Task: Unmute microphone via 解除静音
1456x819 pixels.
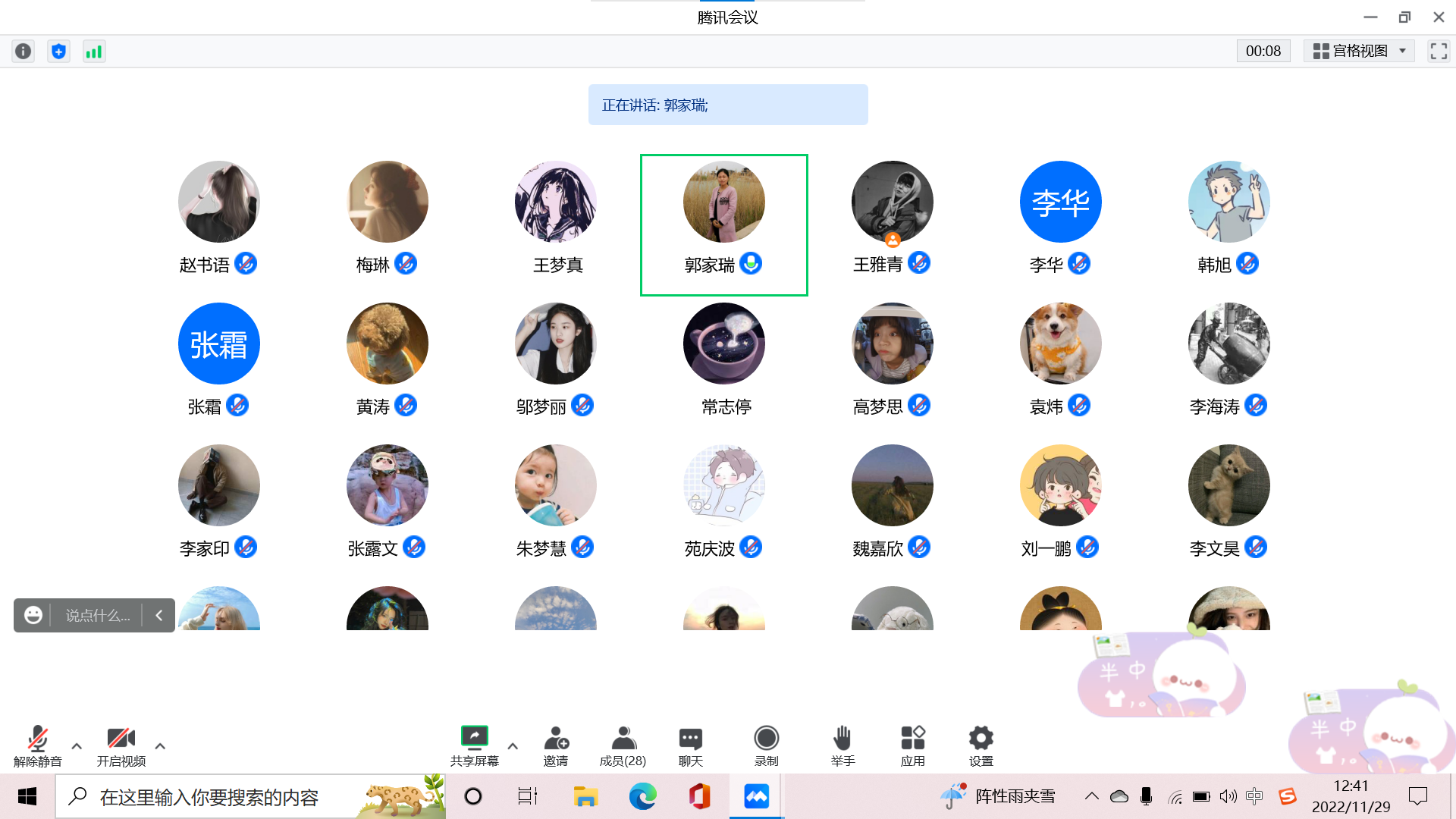Action: pos(37,738)
